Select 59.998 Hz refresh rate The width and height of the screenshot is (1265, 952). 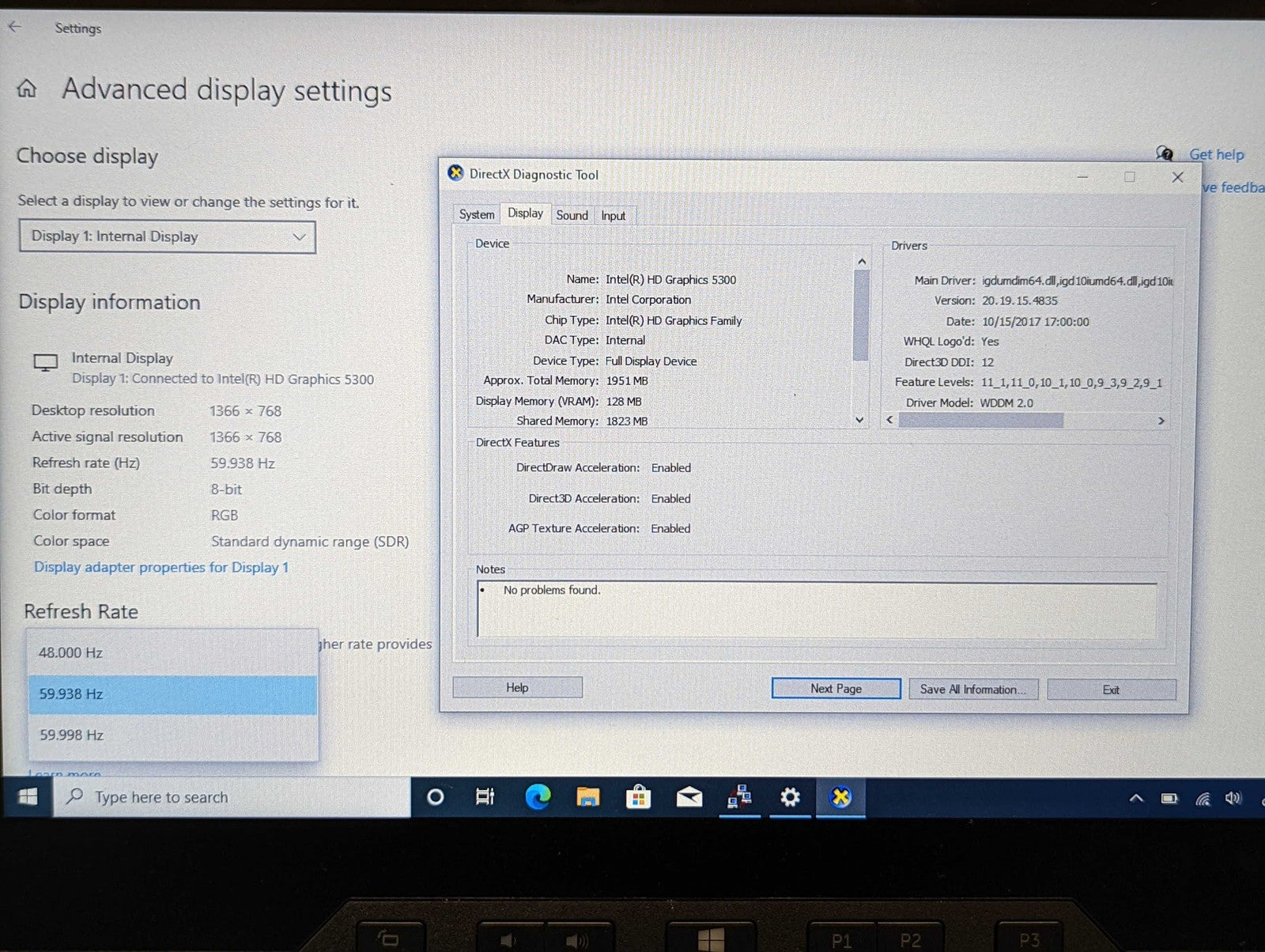172,735
